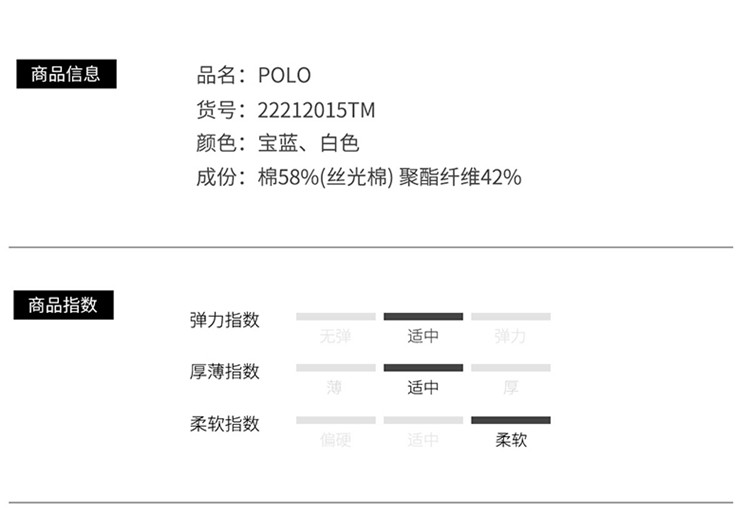This screenshot has width=750, height=531.
Task: Click the 柔软指数 row label
Action: pyautogui.click(x=224, y=424)
